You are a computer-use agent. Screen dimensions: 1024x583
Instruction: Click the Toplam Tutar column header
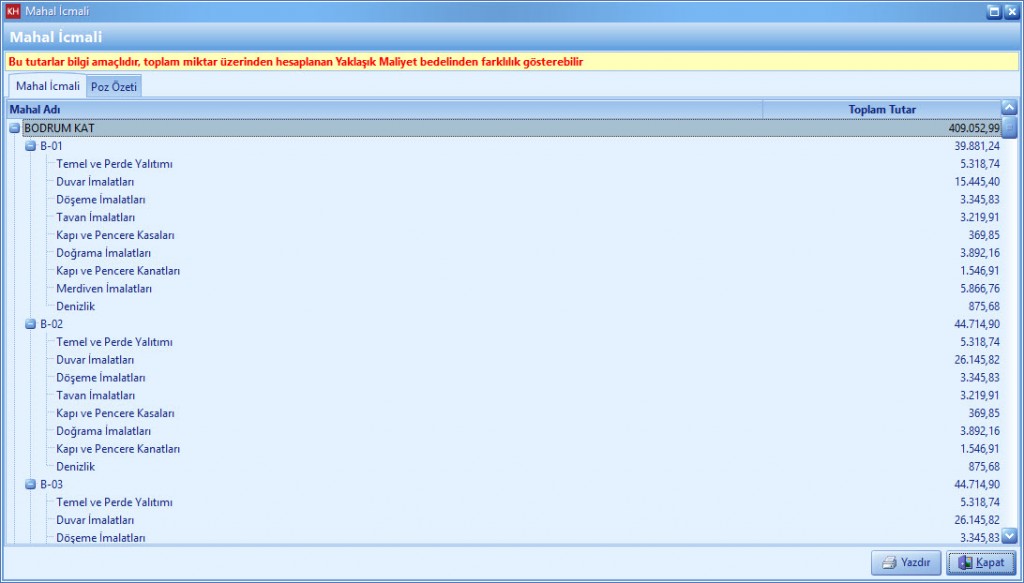click(x=881, y=109)
